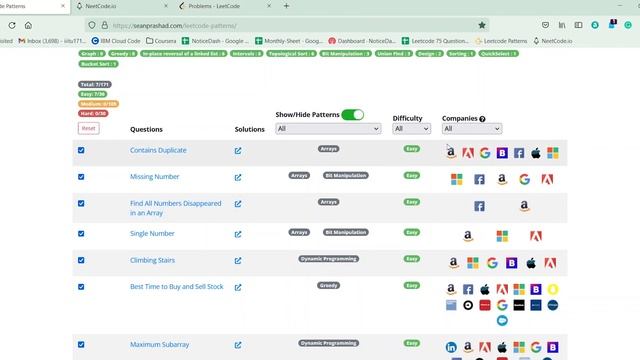Switch to Problems - LeetCode tab
Image resolution: width=640 pixels, height=360 pixels.
tap(224, 6)
